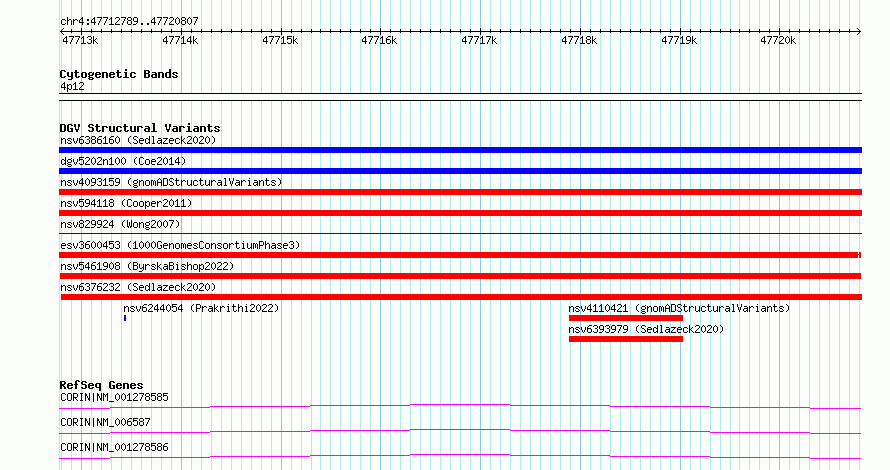The height and width of the screenshot is (470, 890).
Task: Click the 47716k ruler tick label
Action: pyautogui.click(x=379, y=40)
